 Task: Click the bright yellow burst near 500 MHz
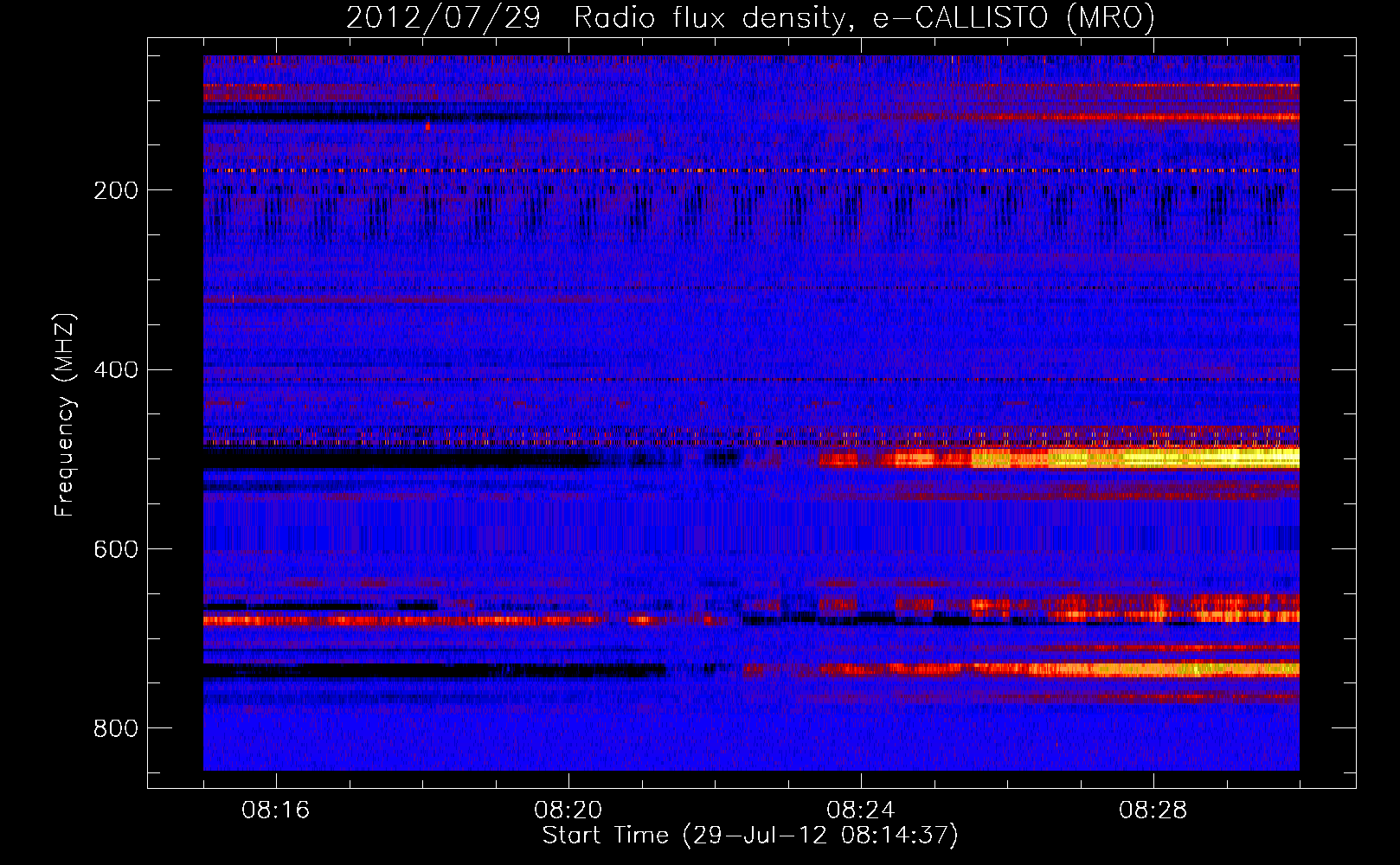(x=1135, y=458)
